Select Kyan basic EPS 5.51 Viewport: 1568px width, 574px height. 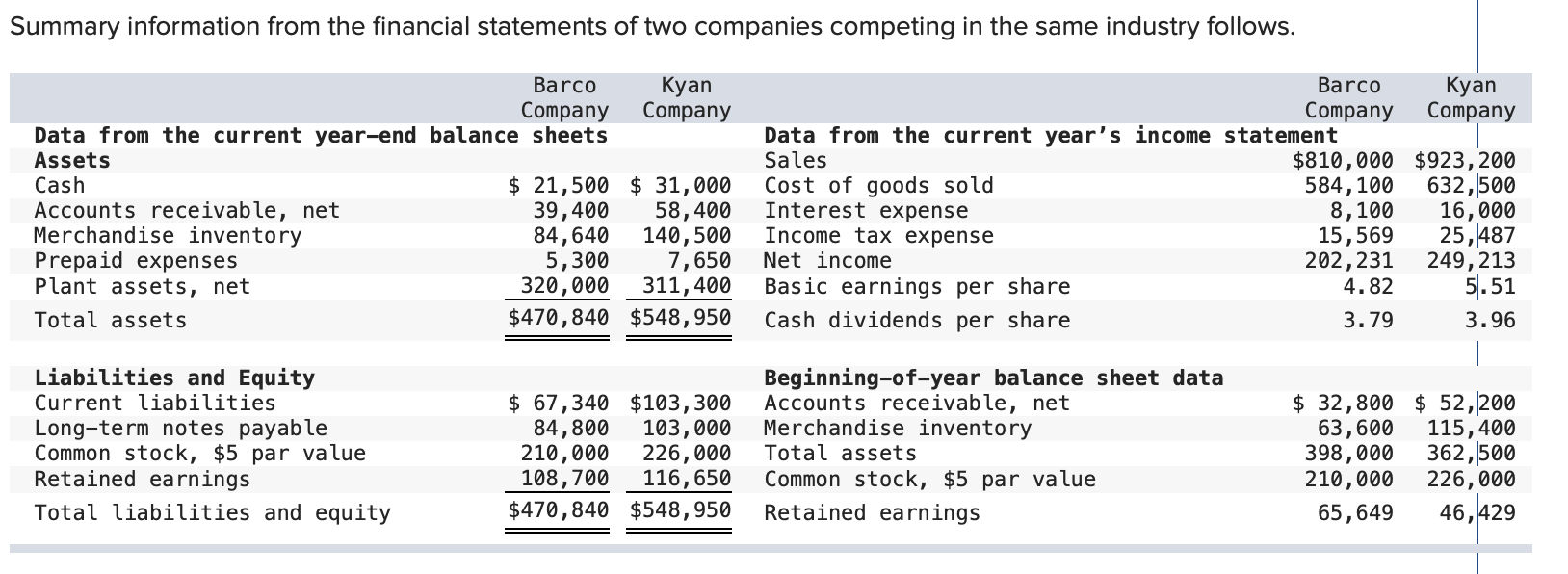click(x=1490, y=285)
